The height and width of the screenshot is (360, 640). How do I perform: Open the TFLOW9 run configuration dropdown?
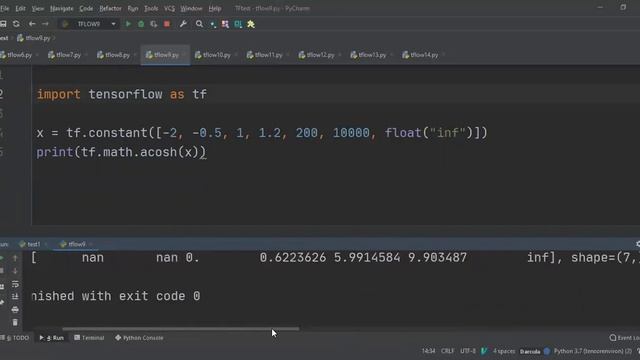89,24
